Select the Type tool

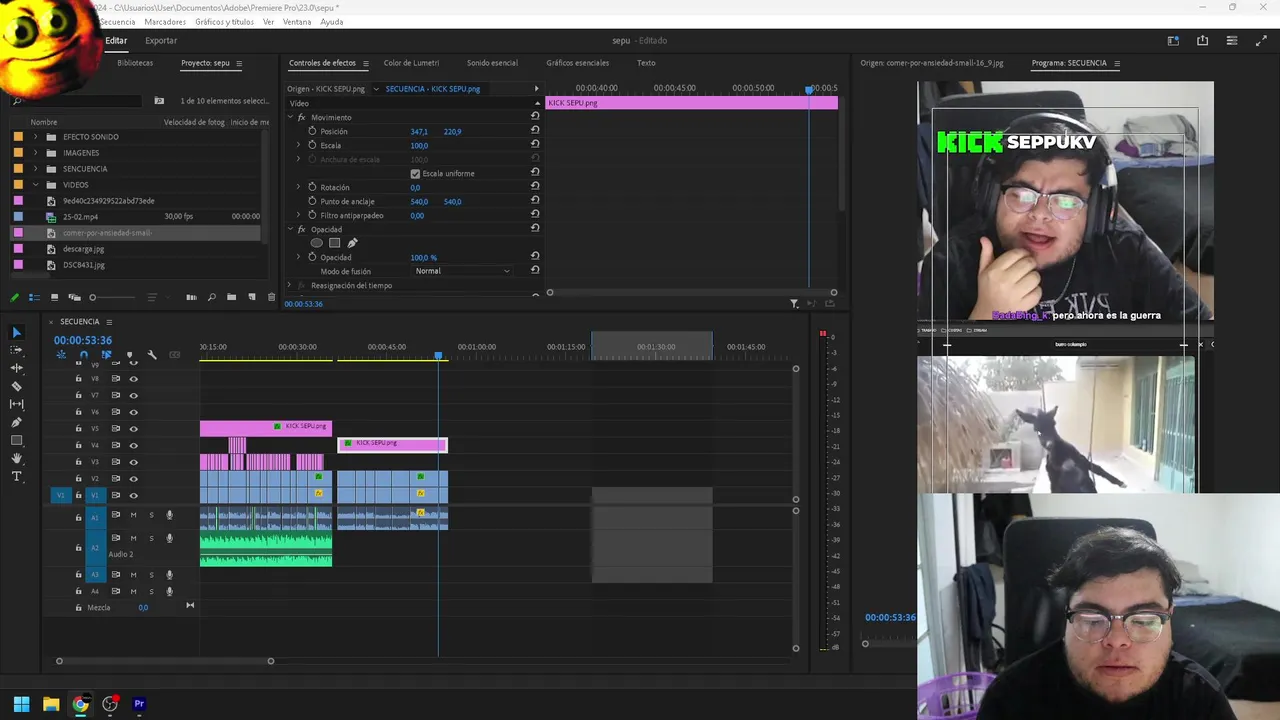(16, 476)
